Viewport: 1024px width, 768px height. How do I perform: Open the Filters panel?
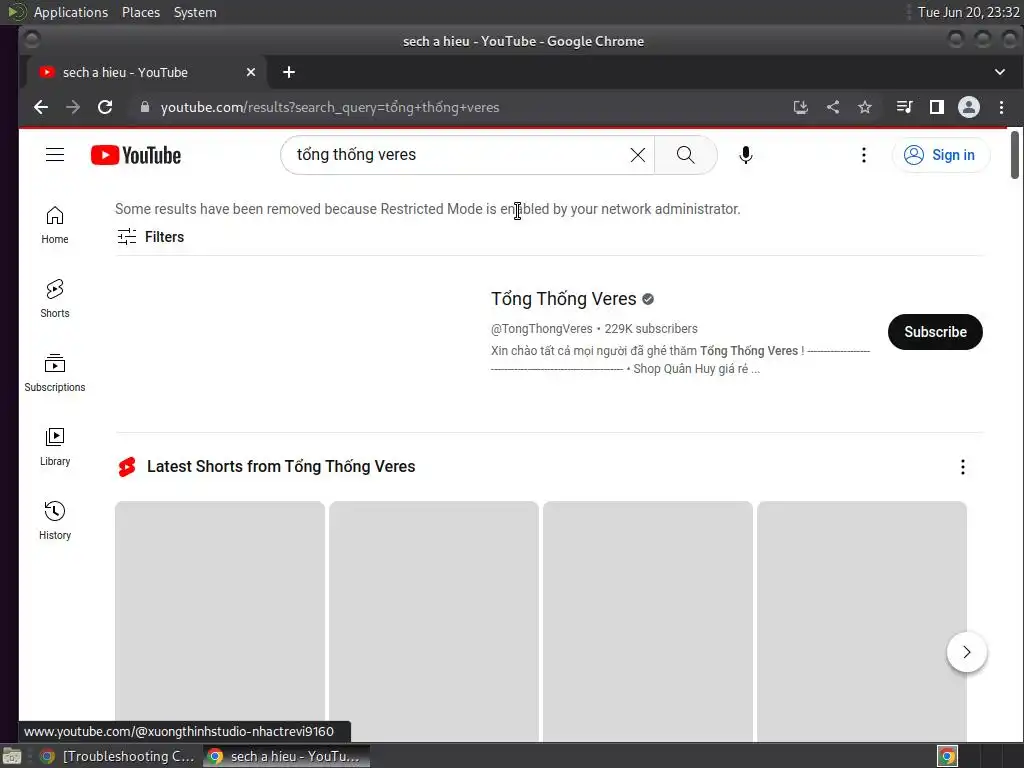coord(150,236)
